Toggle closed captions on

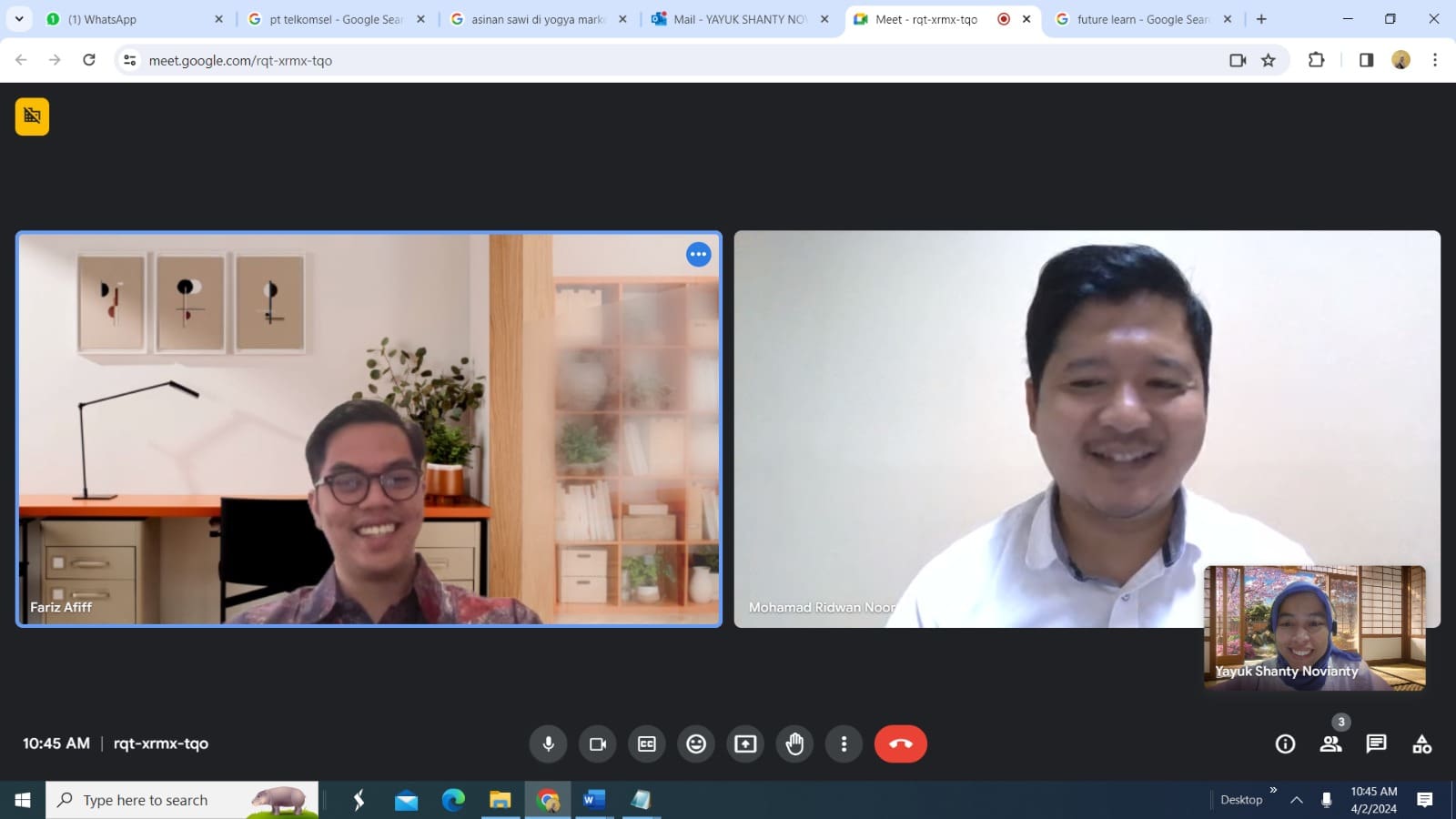pyautogui.click(x=647, y=743)
